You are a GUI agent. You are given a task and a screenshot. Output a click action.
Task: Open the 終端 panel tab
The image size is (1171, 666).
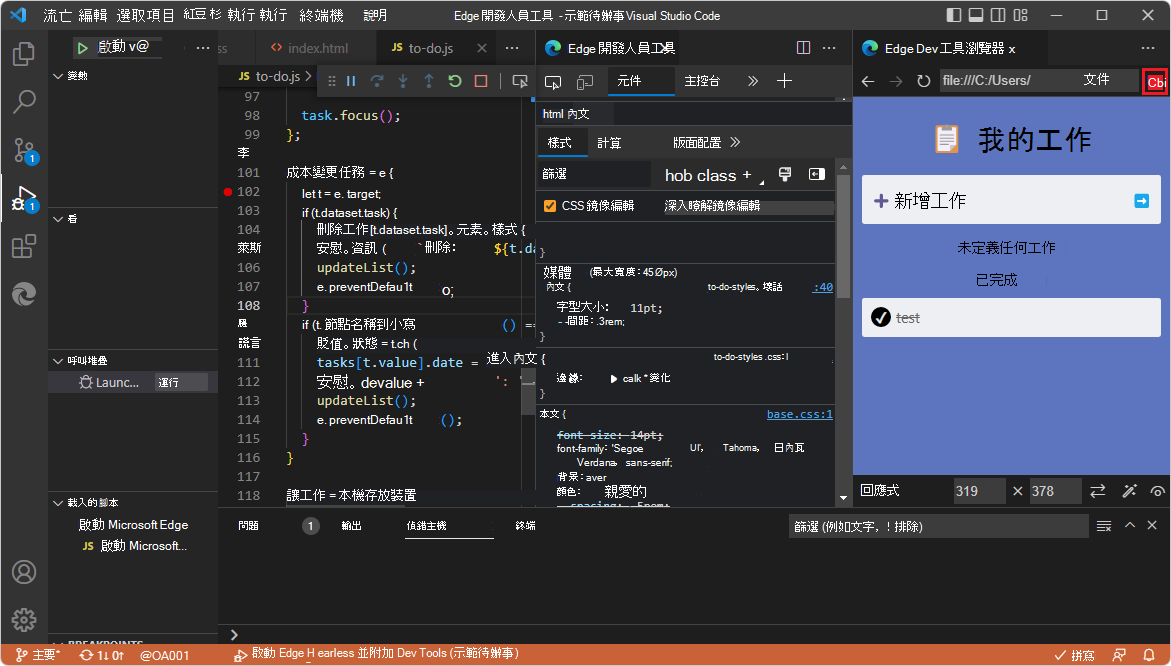tap(525, 526)
